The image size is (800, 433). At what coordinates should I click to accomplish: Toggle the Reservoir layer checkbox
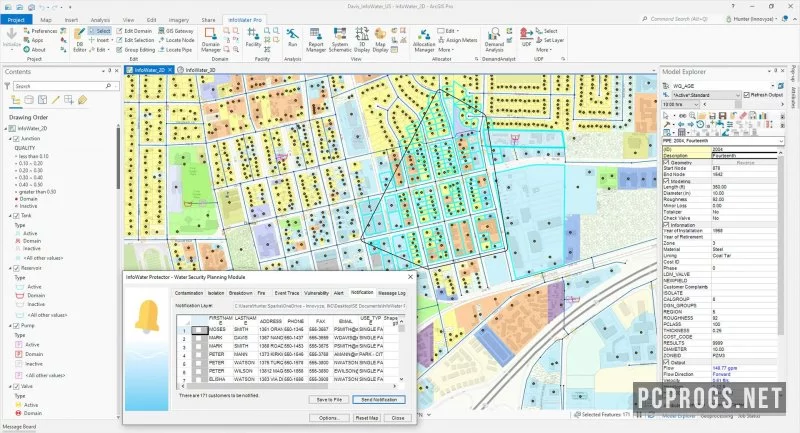[16, 268]
